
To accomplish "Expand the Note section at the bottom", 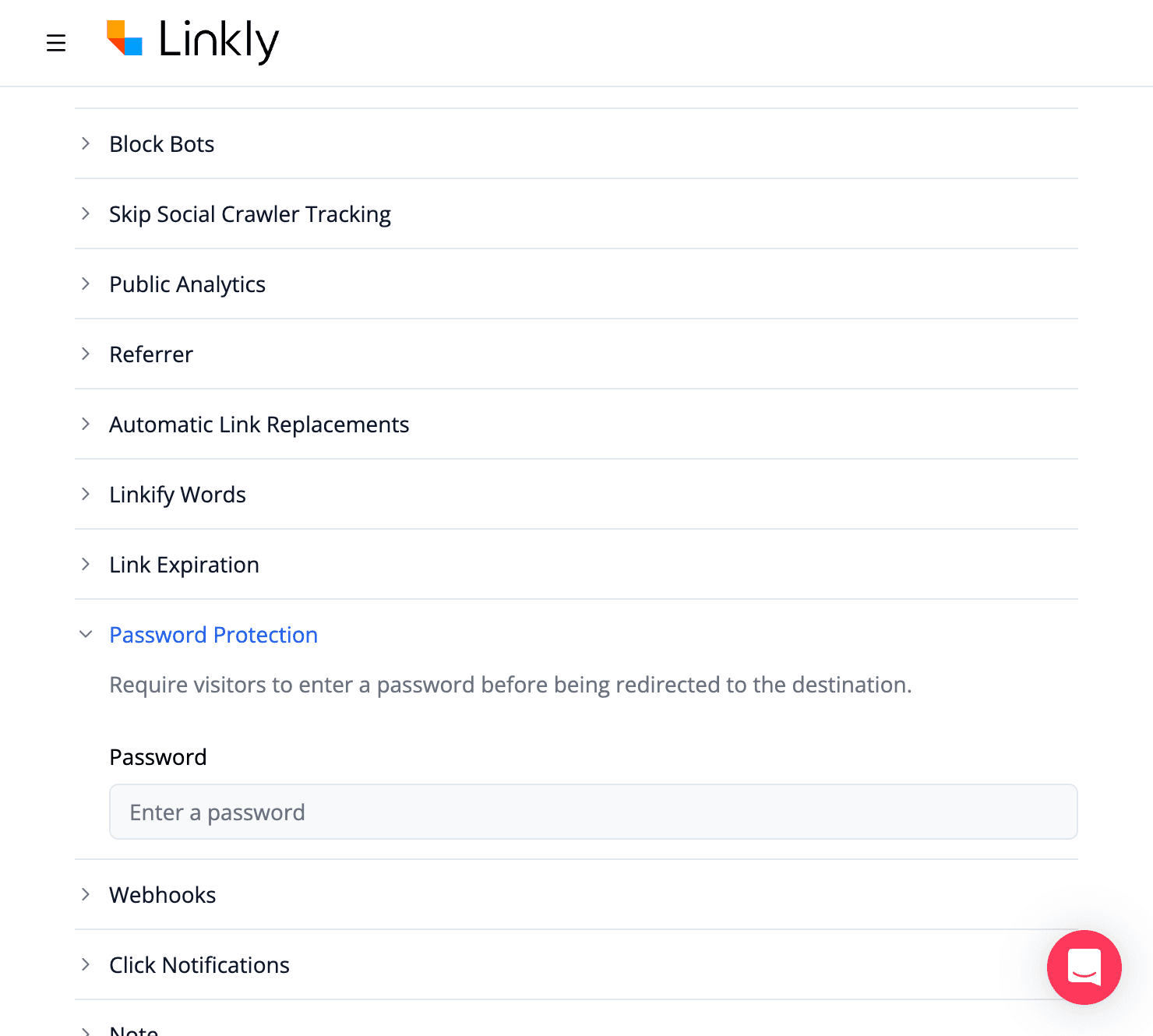I will (x=133, y=1028).
